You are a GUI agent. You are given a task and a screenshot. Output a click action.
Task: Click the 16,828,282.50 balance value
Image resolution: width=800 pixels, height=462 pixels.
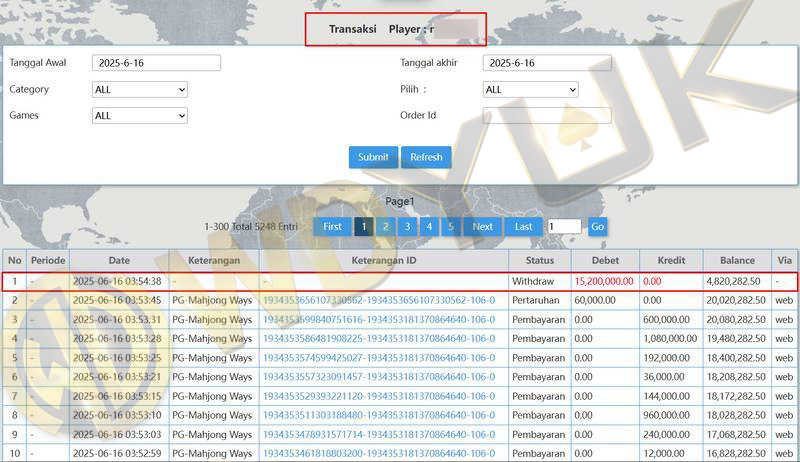click(736, 453)
